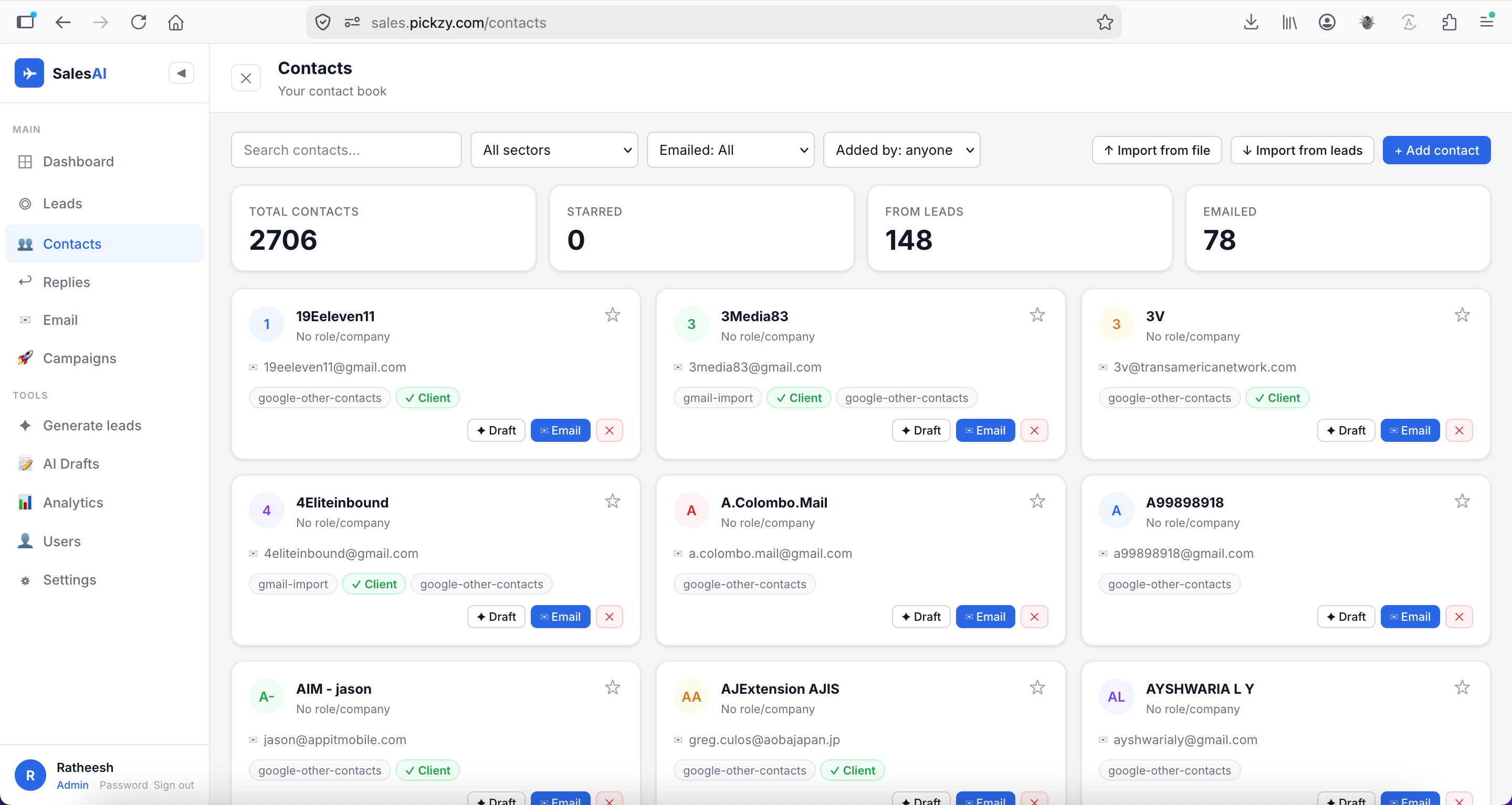
Task: Open browser downloads panel
Action: click(1251, 22)
